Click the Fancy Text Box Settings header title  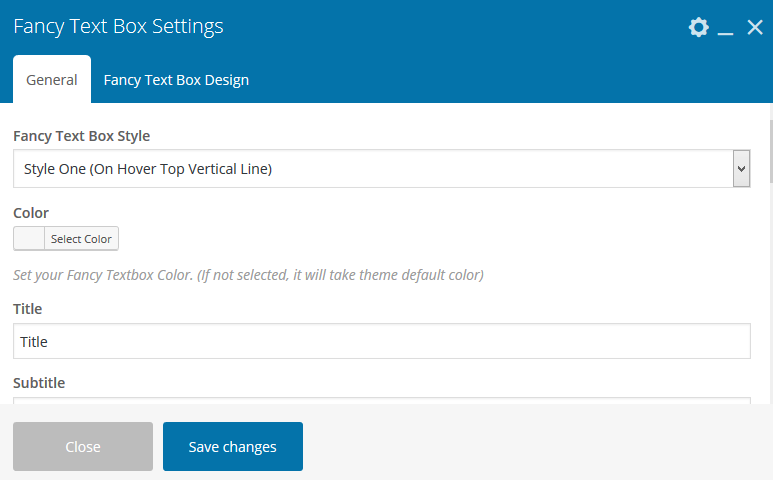coord(118,27)
